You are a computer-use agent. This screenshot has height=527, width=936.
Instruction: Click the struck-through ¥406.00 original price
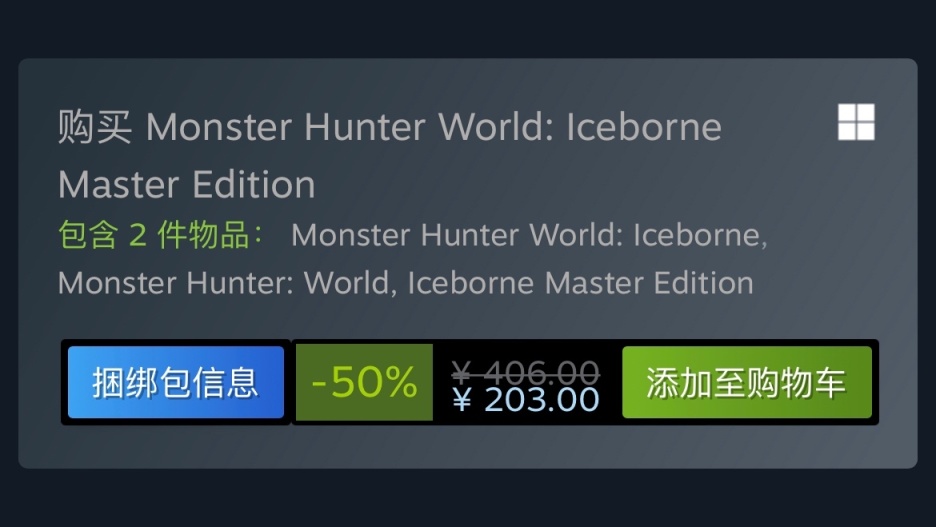pyautogui.click(x=525, y=372)
